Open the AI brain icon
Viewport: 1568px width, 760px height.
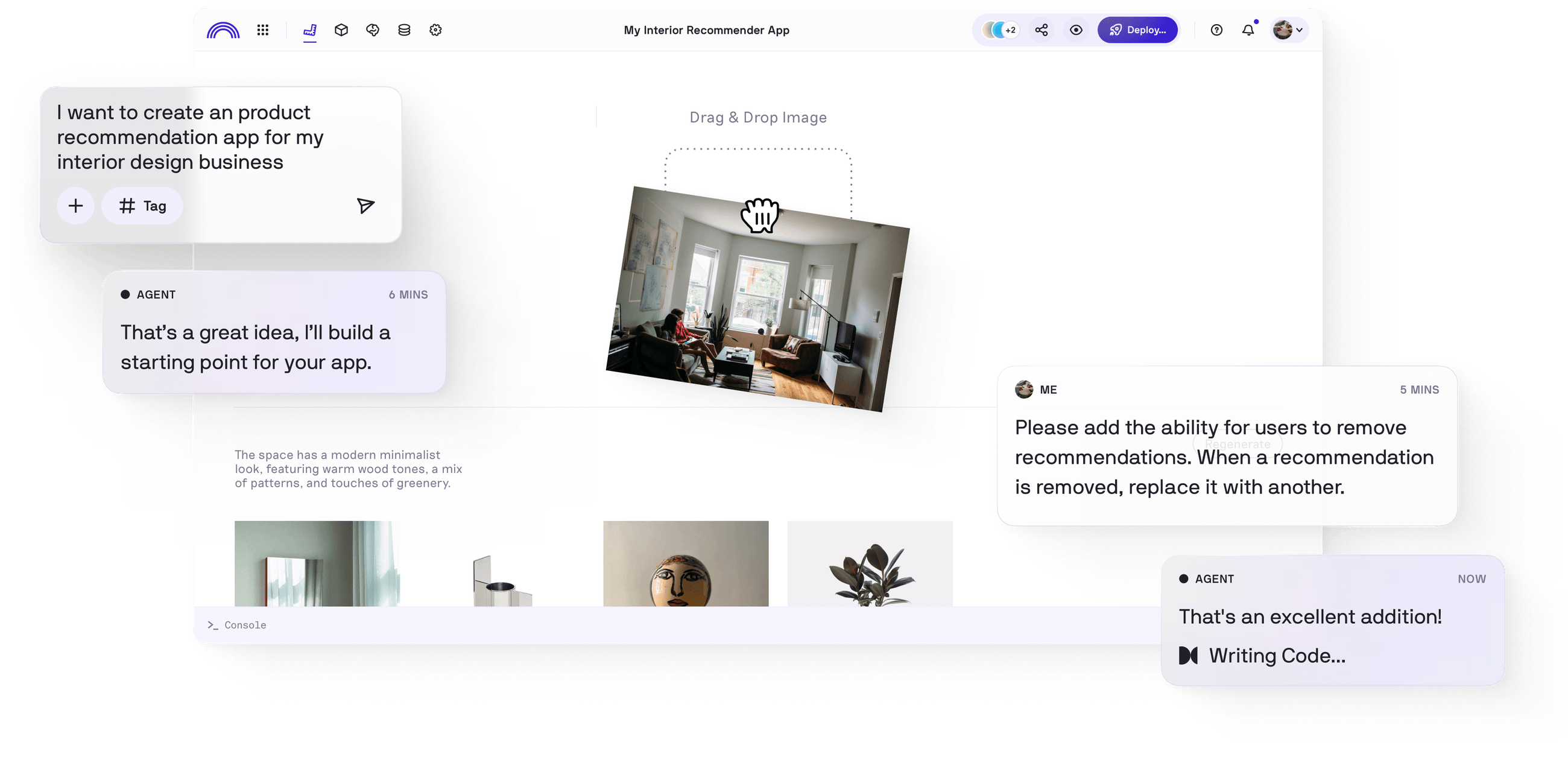(x=373, y=30)
